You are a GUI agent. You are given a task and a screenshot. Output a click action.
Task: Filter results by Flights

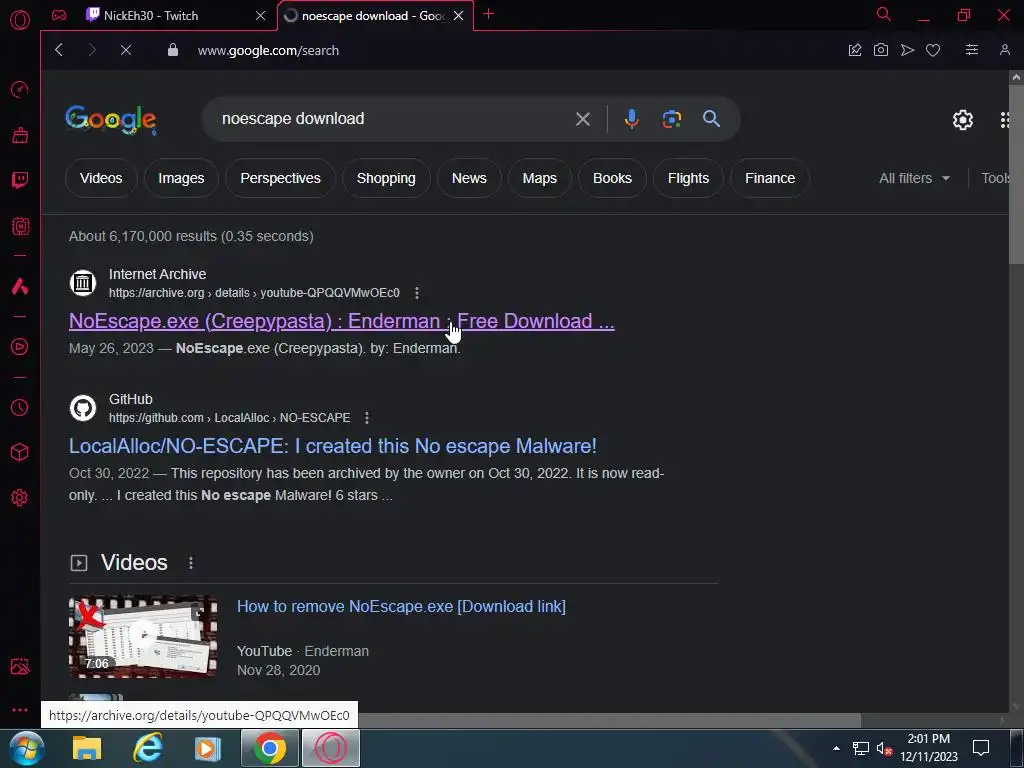pos(688,178)
